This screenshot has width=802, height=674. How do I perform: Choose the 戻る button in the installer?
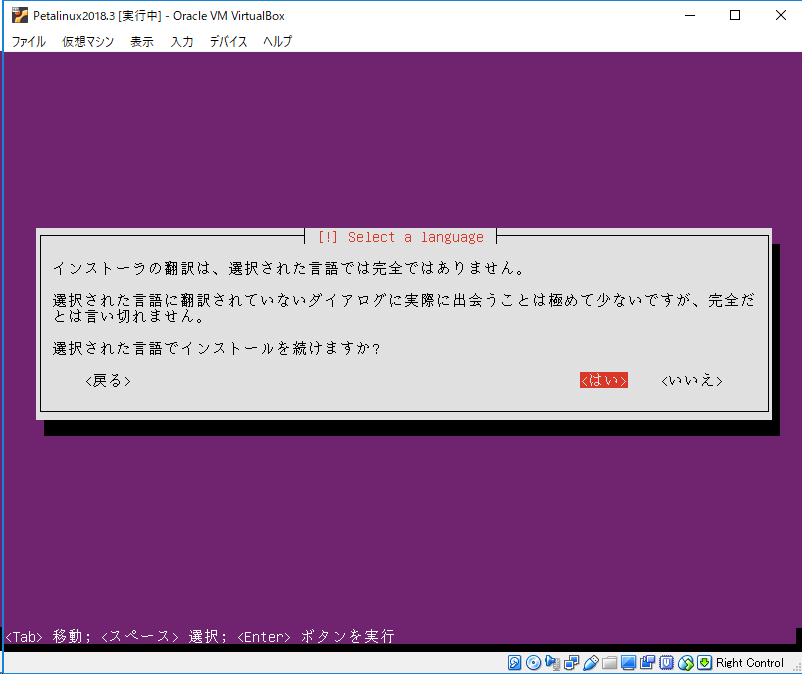[x=106, y=380]
